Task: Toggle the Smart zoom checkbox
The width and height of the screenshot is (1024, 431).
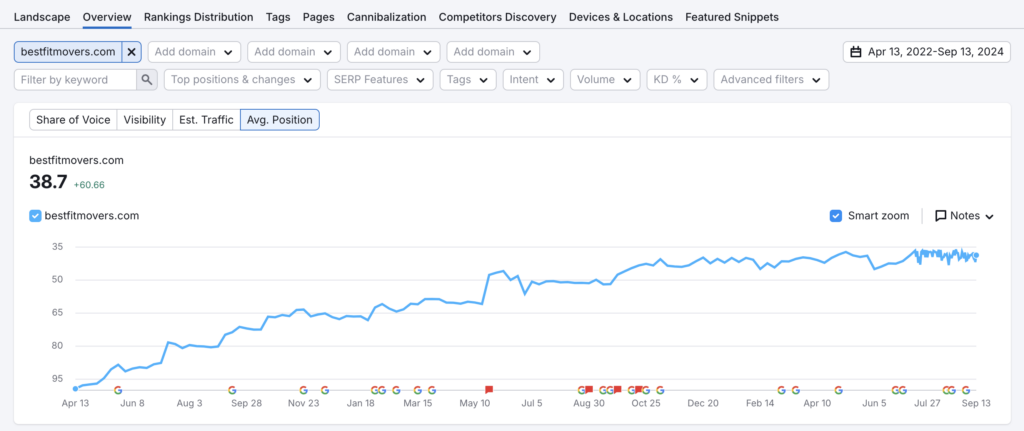Action: [x=836, y=216]
